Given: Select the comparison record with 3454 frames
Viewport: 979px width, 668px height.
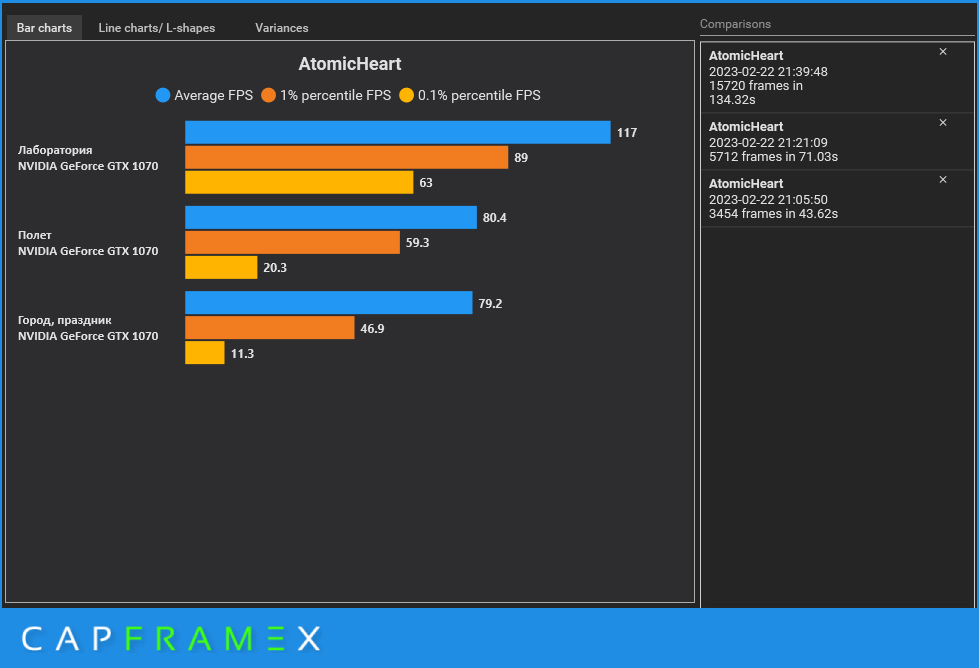Looking at the screenshot, I should (837, 199).
